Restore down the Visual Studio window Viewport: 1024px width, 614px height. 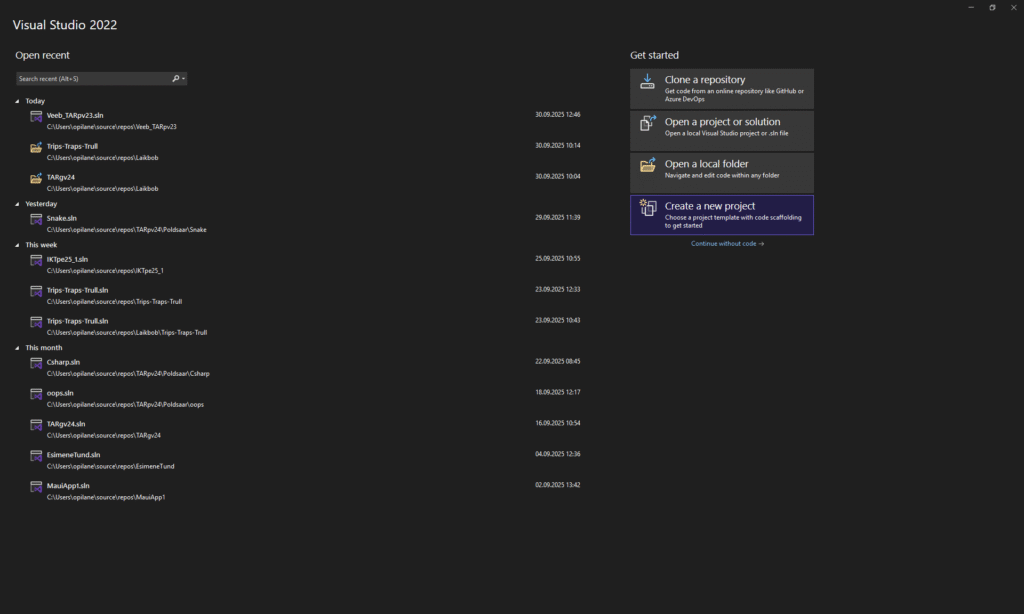pyautogui.click(x=992, y=7)
